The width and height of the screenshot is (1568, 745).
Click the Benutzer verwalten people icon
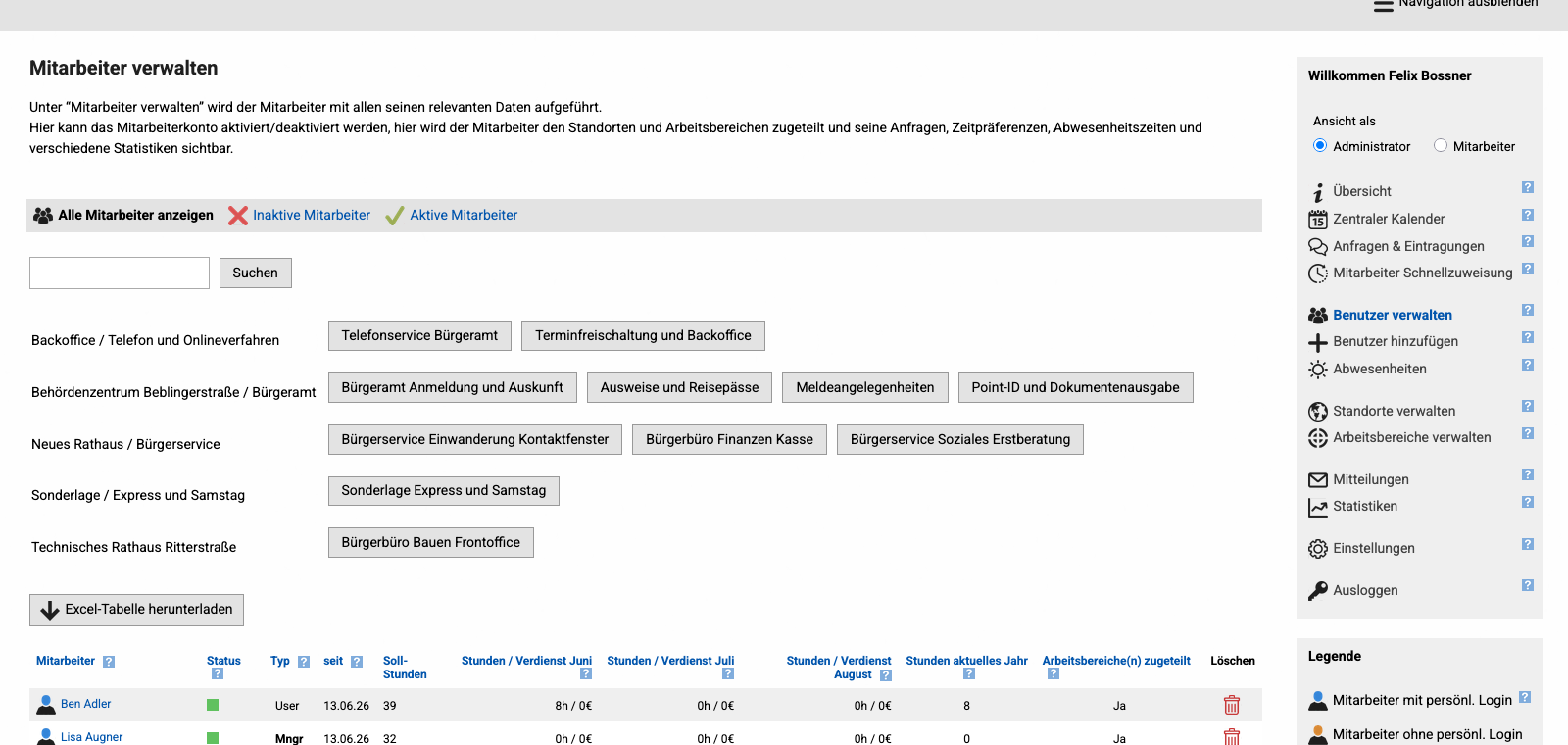pyautogui.click(x=1318, y=316)
